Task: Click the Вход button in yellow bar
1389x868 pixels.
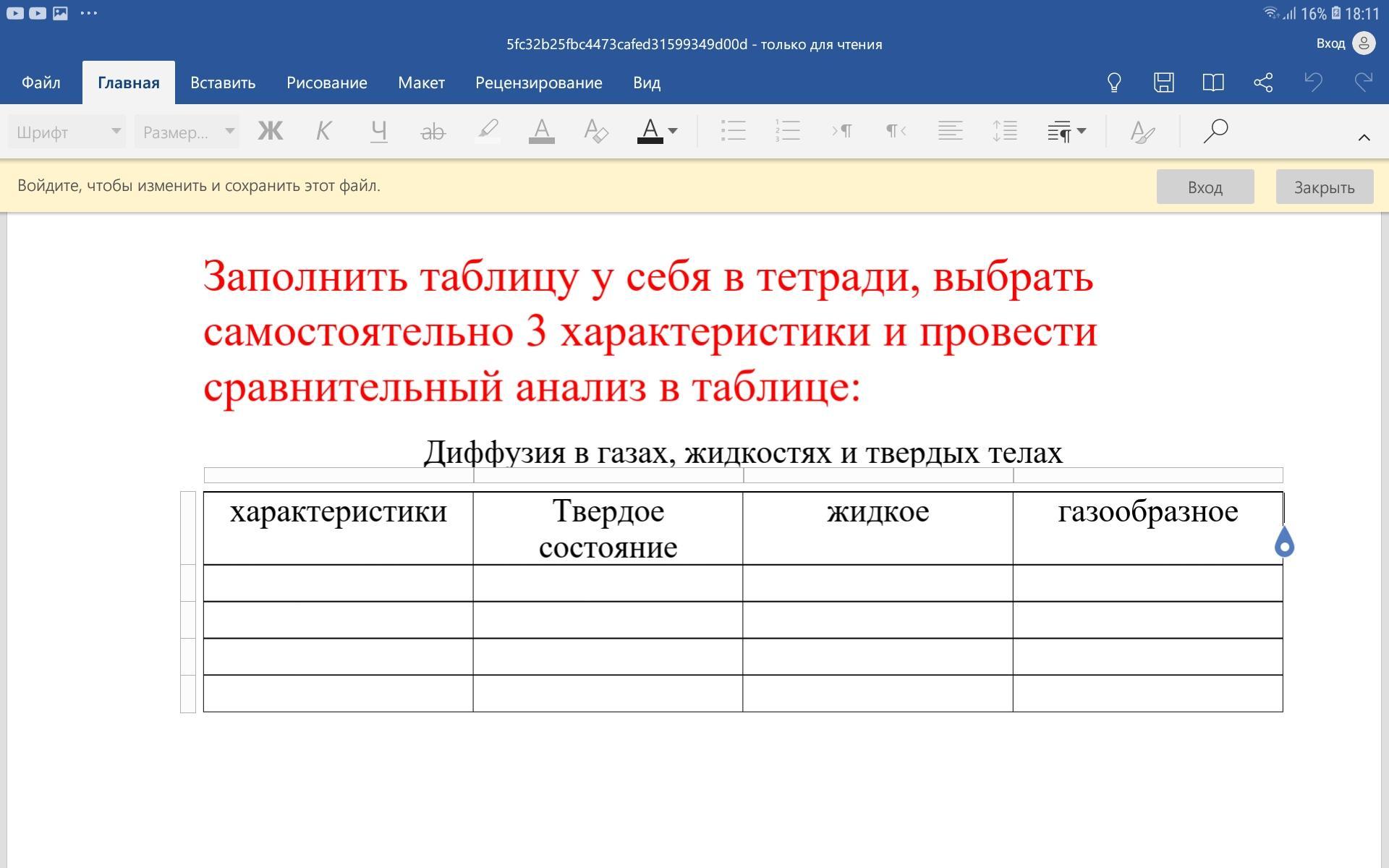Action: 1205,187
